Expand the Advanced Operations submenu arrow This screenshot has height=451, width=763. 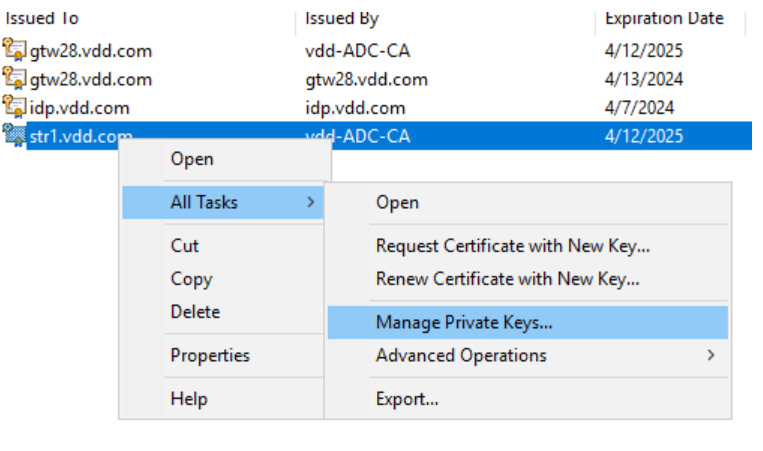[x=711, y=355]
